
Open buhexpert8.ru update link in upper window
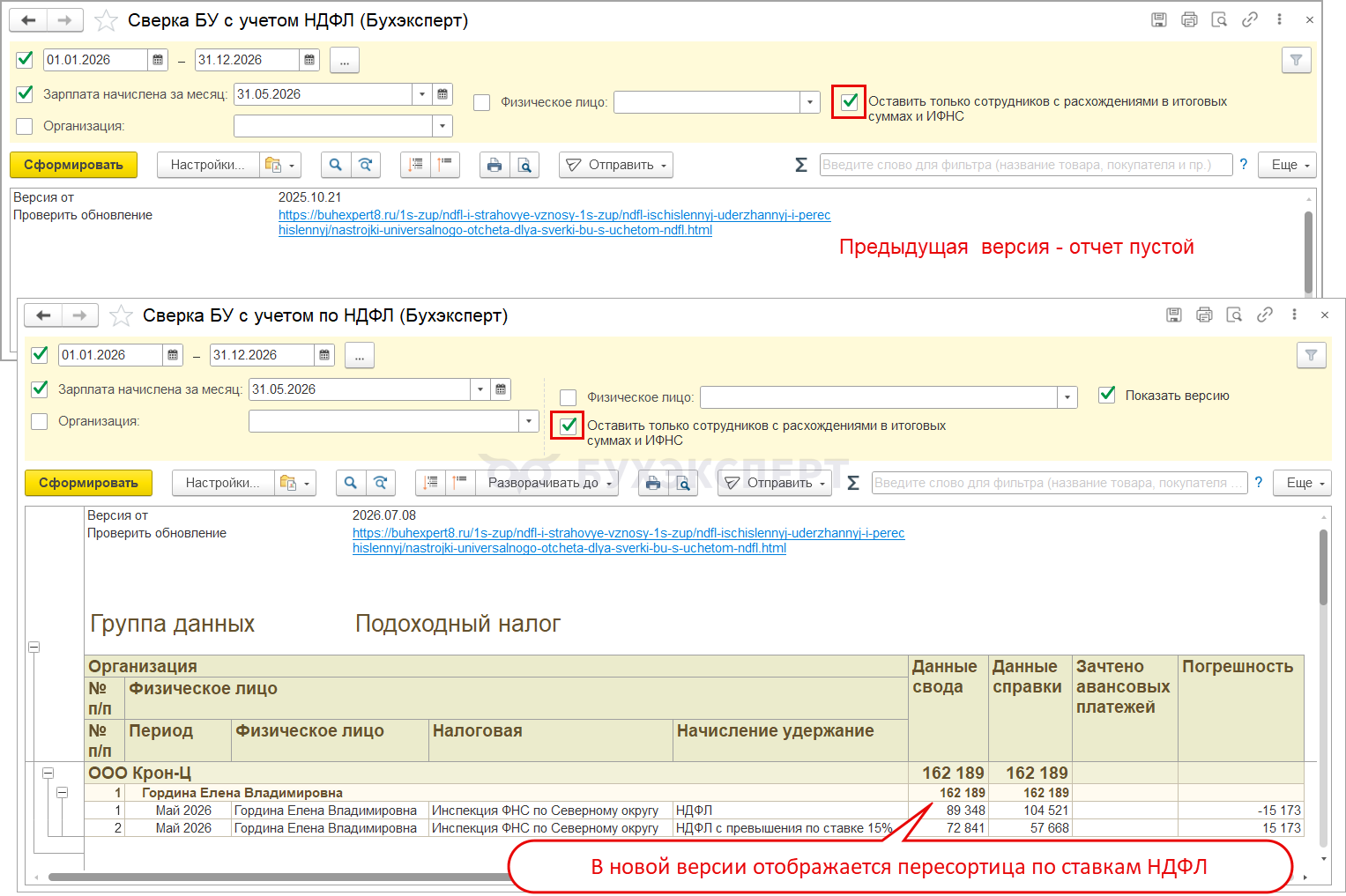(554, 222)
